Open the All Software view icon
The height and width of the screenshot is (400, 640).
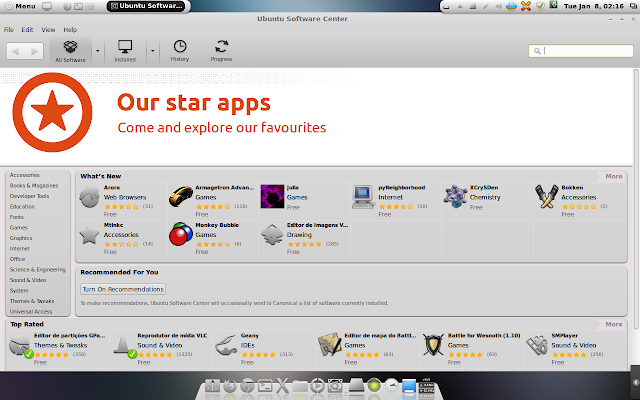tap(70, 47)
